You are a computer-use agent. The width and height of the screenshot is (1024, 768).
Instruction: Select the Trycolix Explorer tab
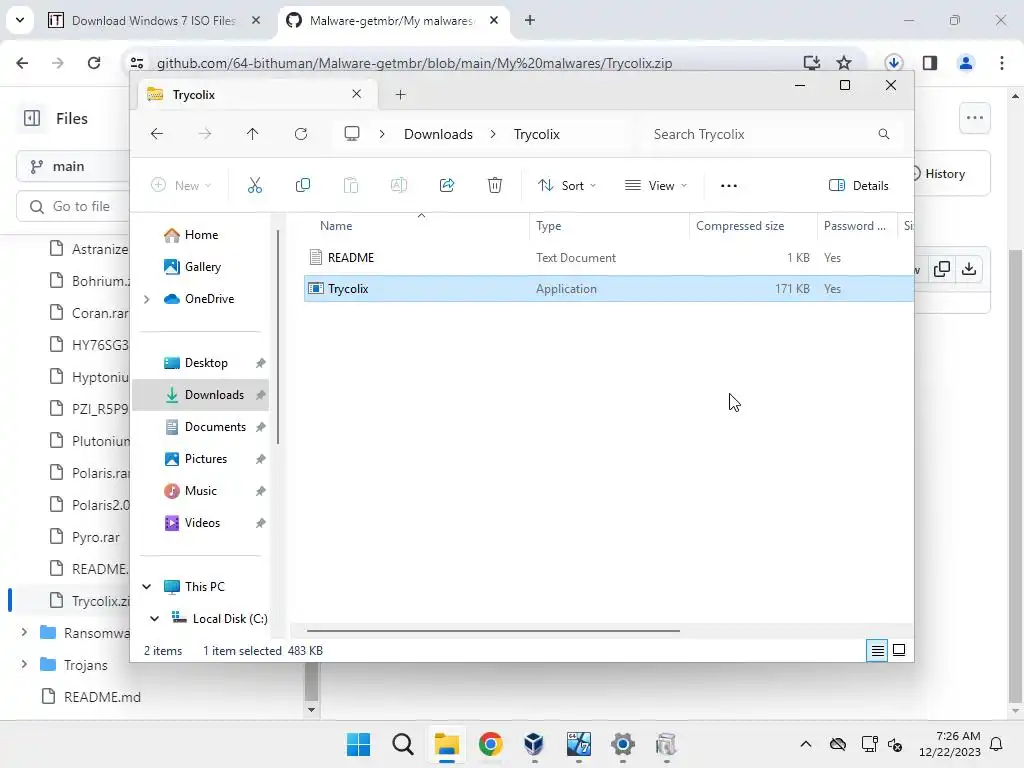pos(255,95)
